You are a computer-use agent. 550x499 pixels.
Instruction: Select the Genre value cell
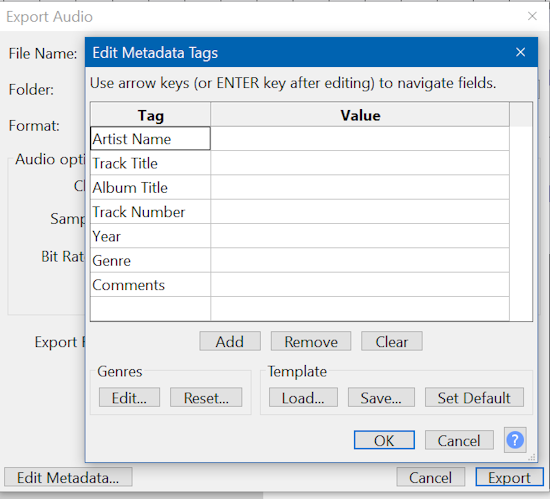[x=360, y=260]
